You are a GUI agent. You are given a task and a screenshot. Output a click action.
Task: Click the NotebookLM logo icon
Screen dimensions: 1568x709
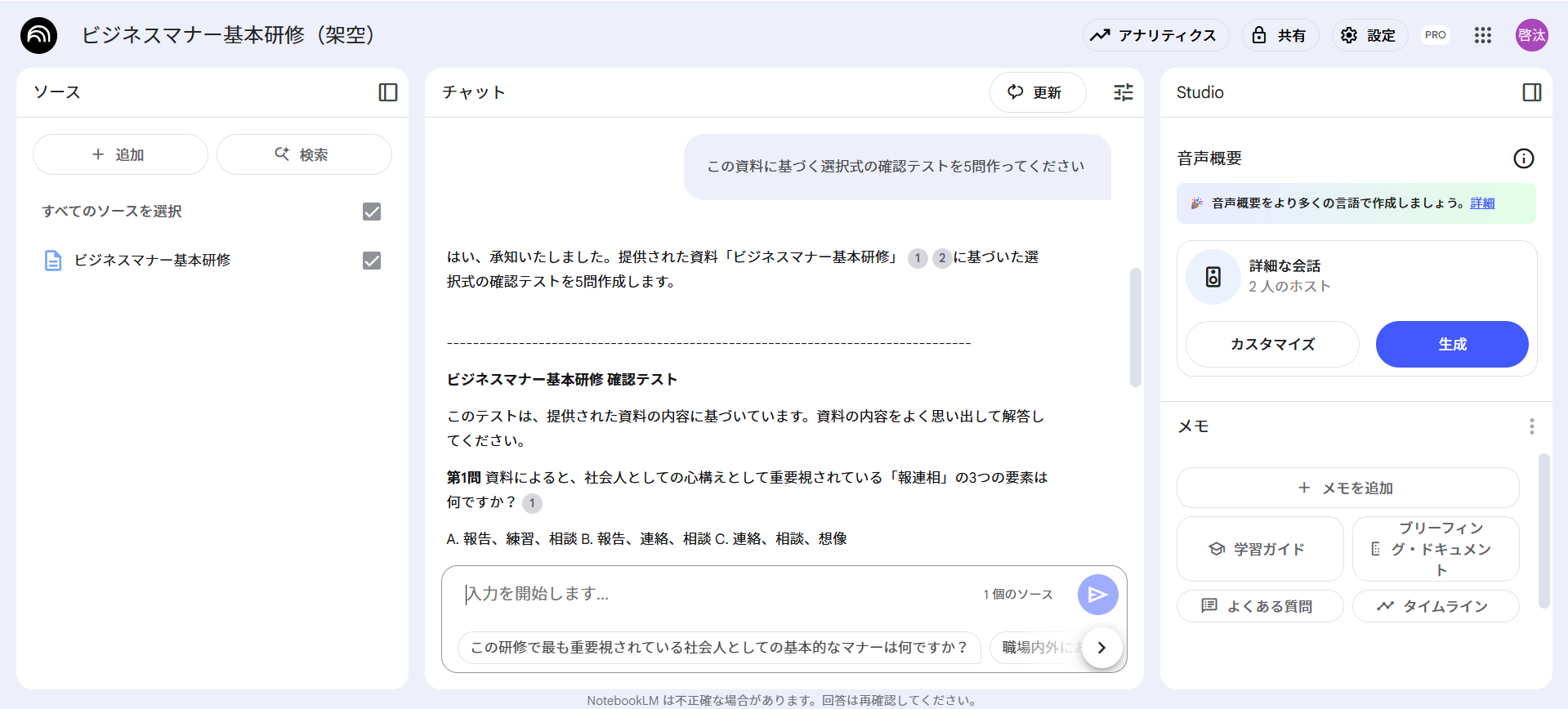(38, 35)
